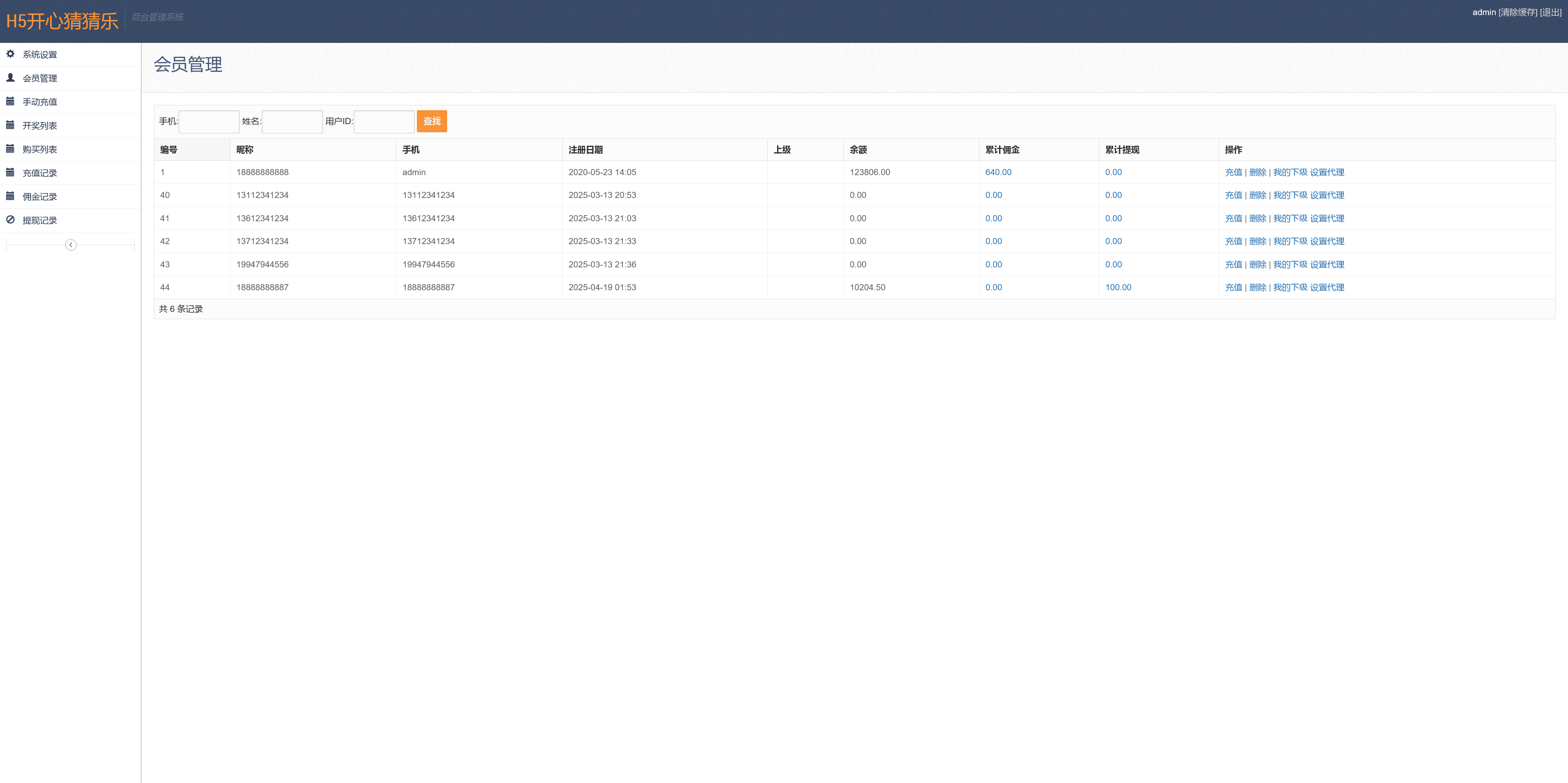Open the 提现记录 menu item
The width and height of the screenshot is (1568, 783).
(40, 220)
